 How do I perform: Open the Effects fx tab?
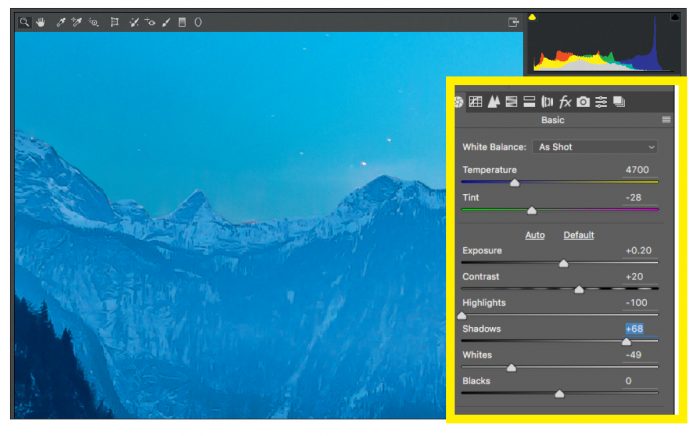click(x=565, y=101)
